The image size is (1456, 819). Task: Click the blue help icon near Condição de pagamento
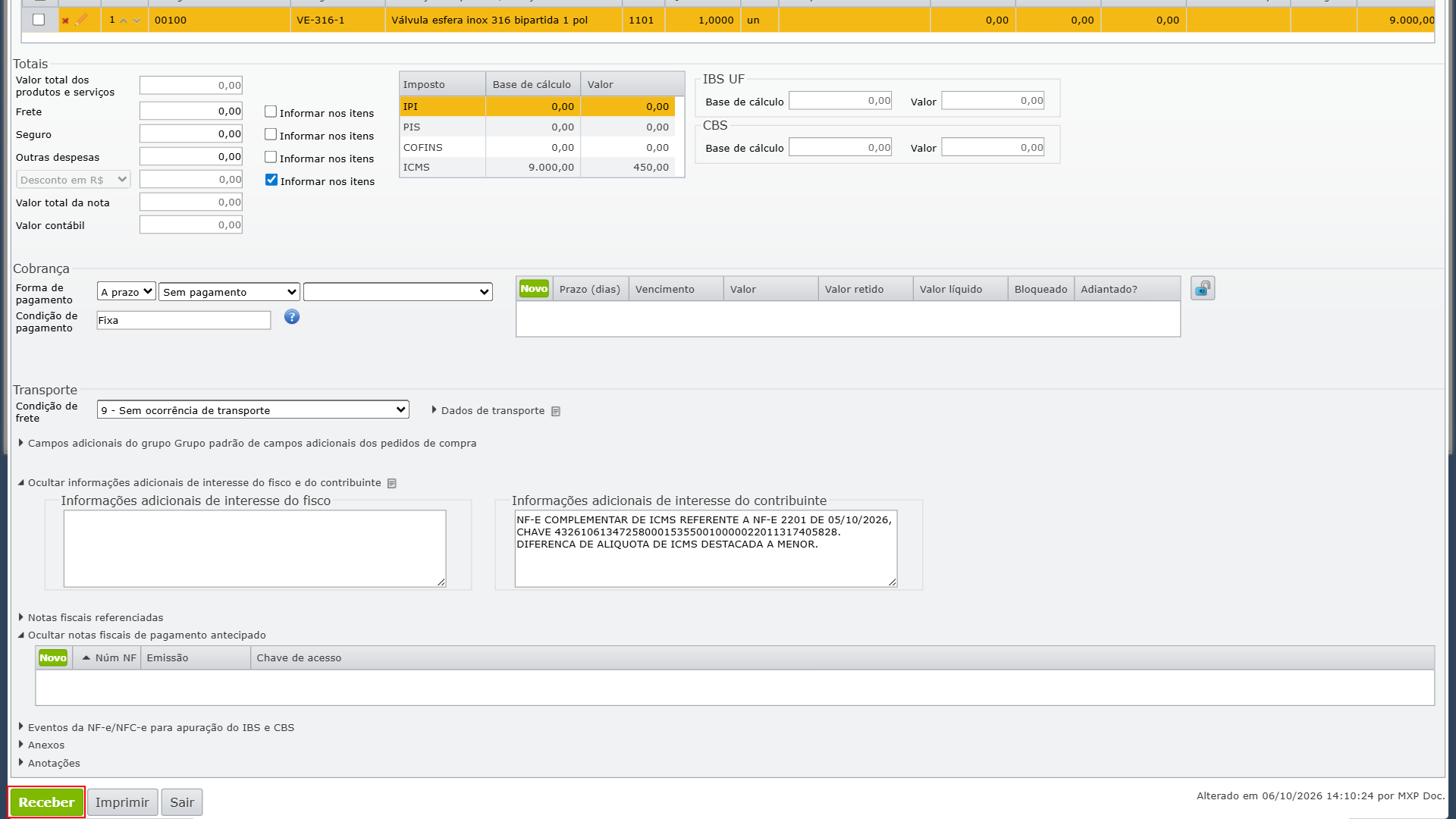(292, 317)
